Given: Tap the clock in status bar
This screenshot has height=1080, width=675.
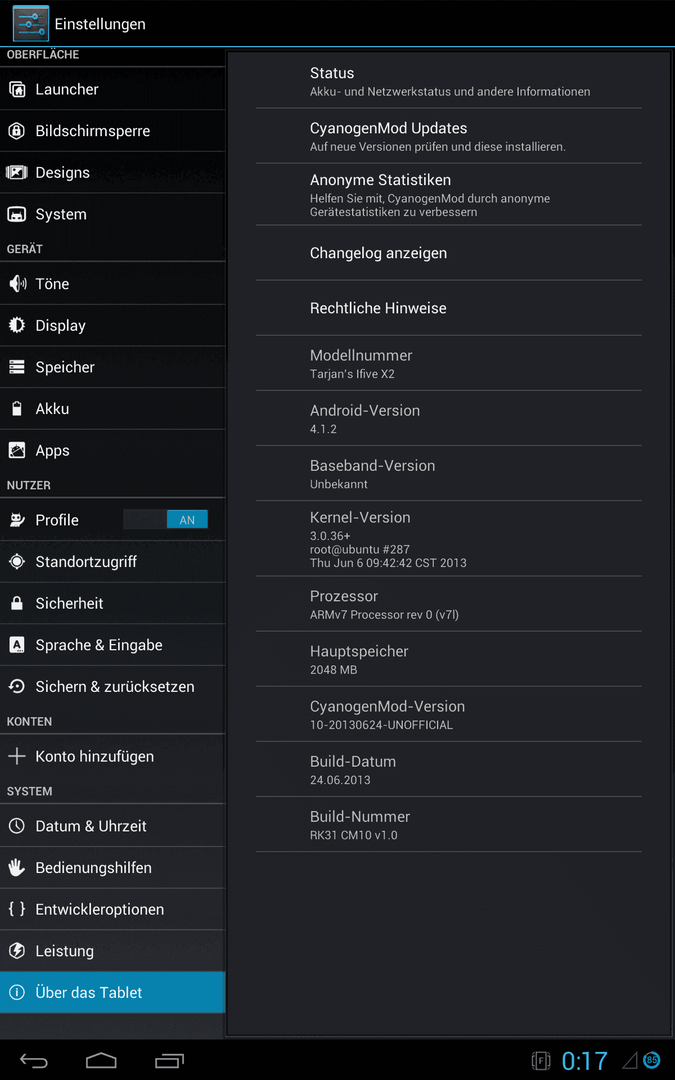Looking at the screenshot, I should 585,1061.
